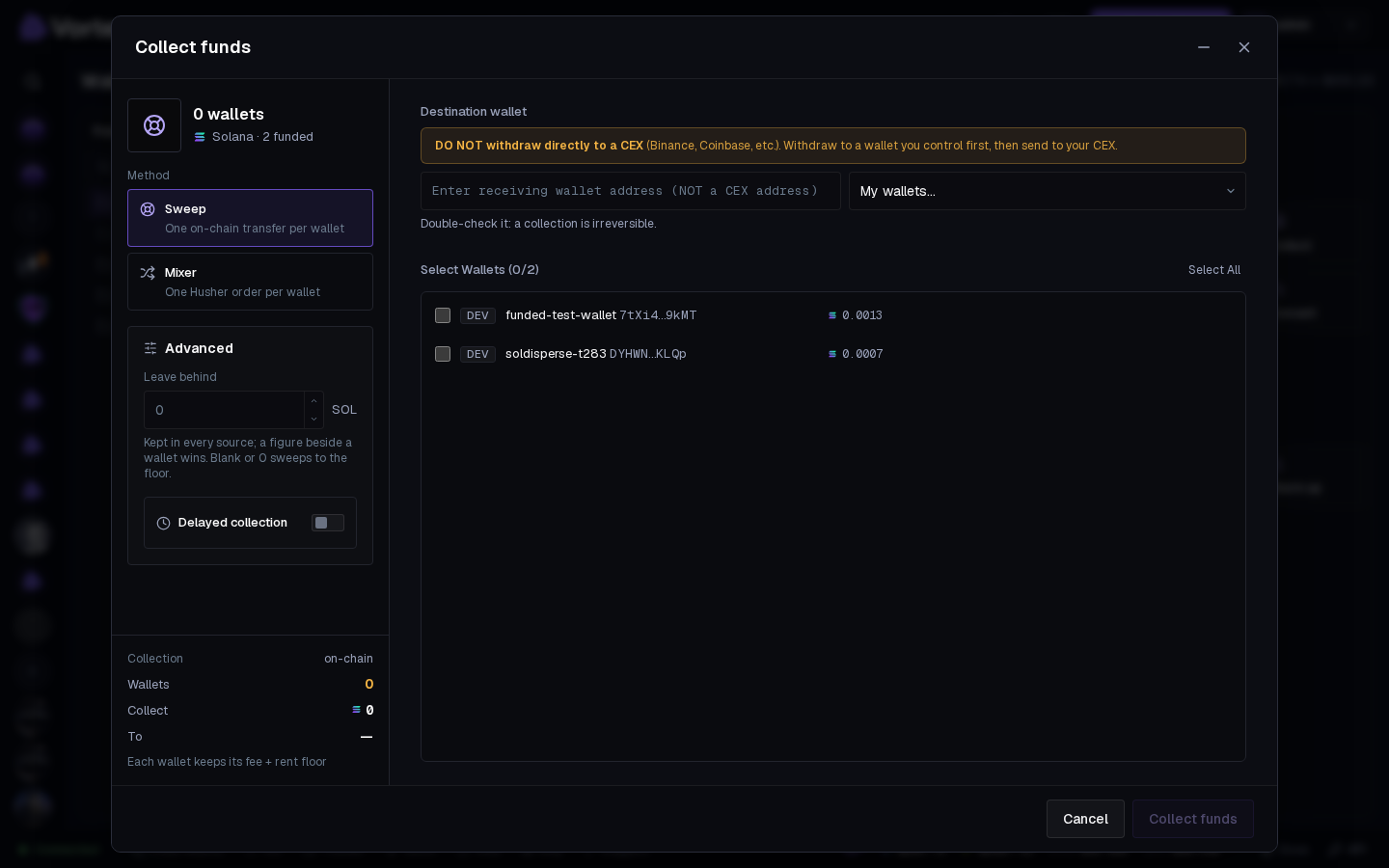The image size is (1389, 868).
Task: Click the DEV tag on funded-test-wallet
Action: (477, 315)
